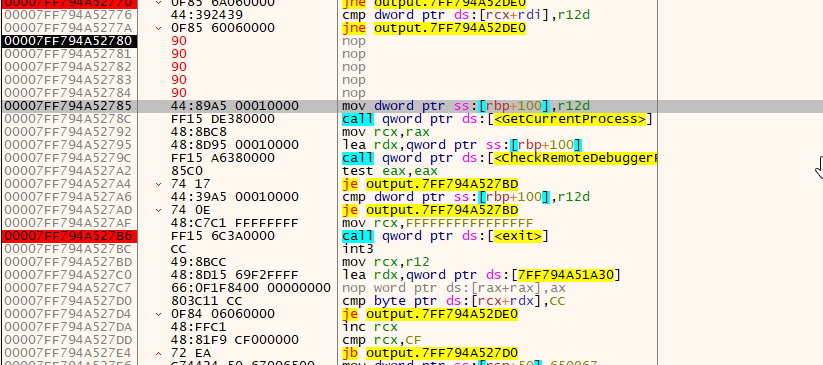Select instruction cmp dword ptr ds:[rcx+rdi],r12d
The image size is (823, 365).
point(466,15)
